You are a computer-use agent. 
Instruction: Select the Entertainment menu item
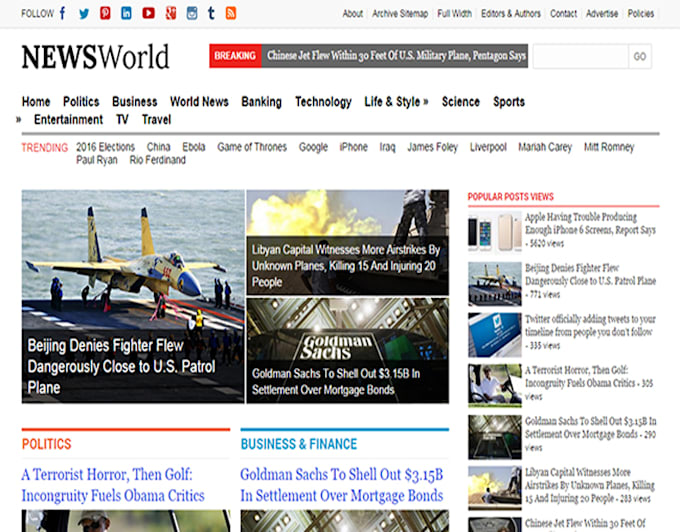69,119
